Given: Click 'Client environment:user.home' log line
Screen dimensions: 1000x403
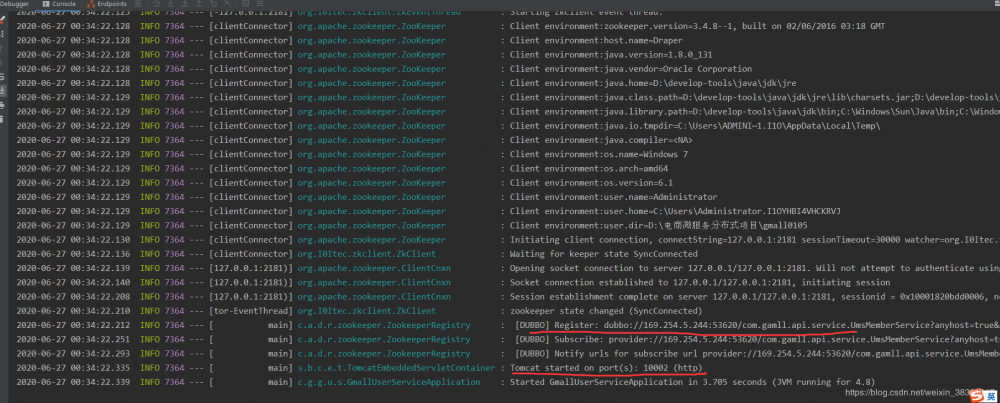Looking at the screenshot, I should tap(675, 211).
